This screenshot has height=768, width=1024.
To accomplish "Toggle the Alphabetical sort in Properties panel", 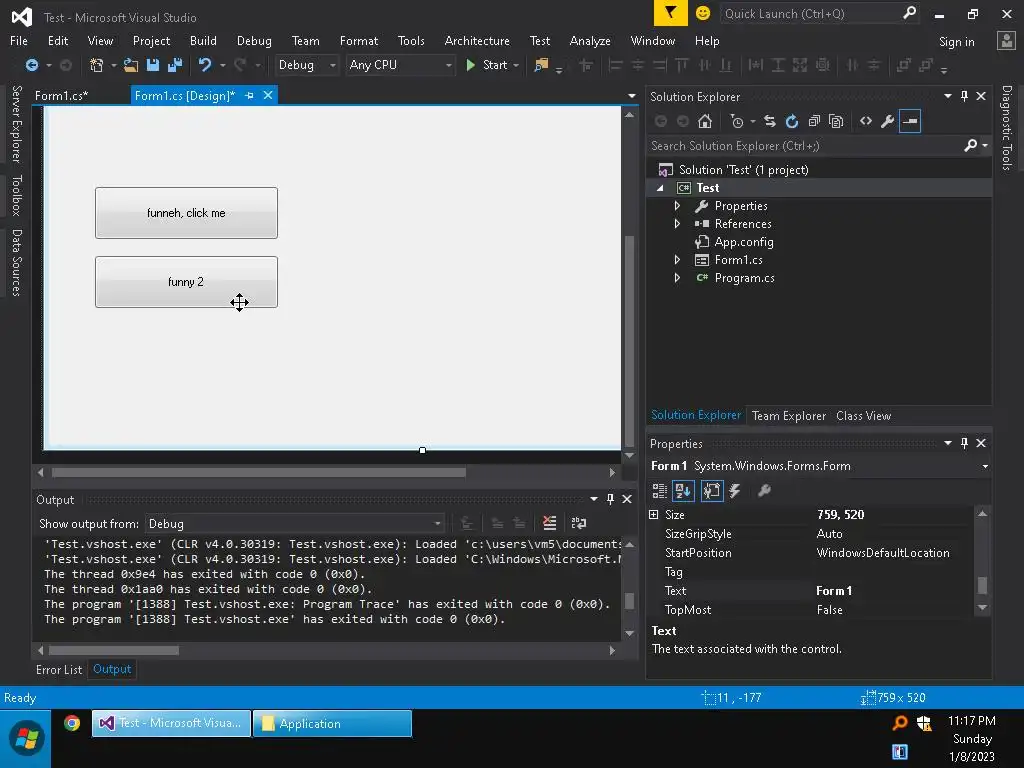I will point(683,490).
